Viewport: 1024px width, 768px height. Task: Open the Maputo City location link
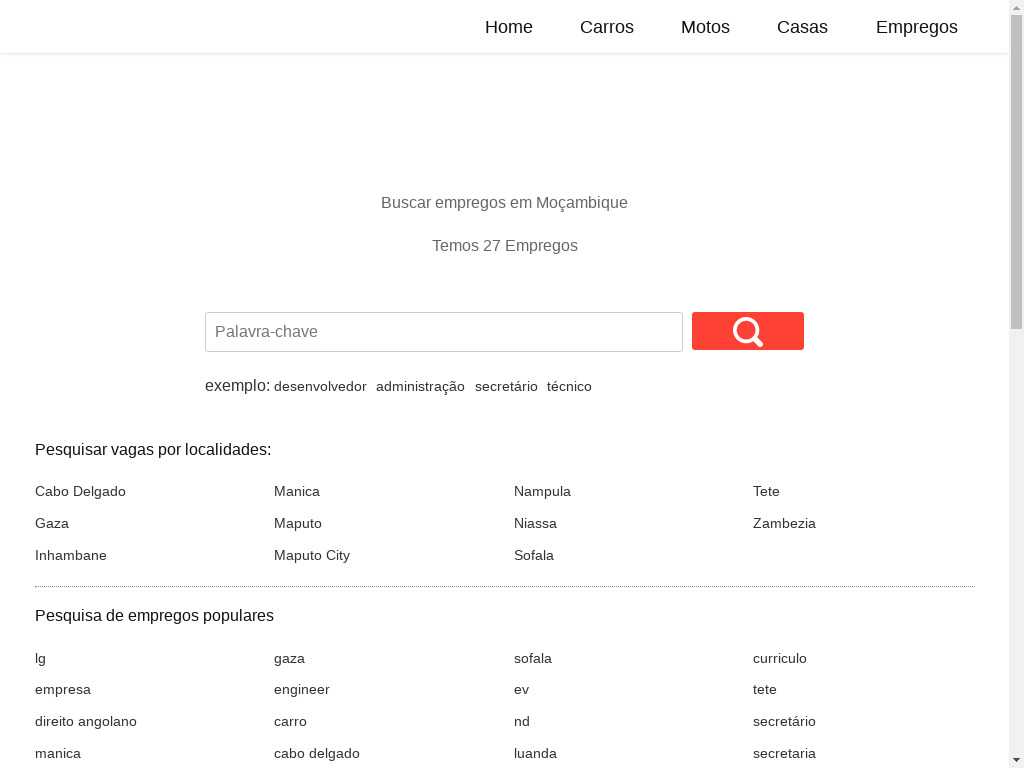click(x=312, y=556)
